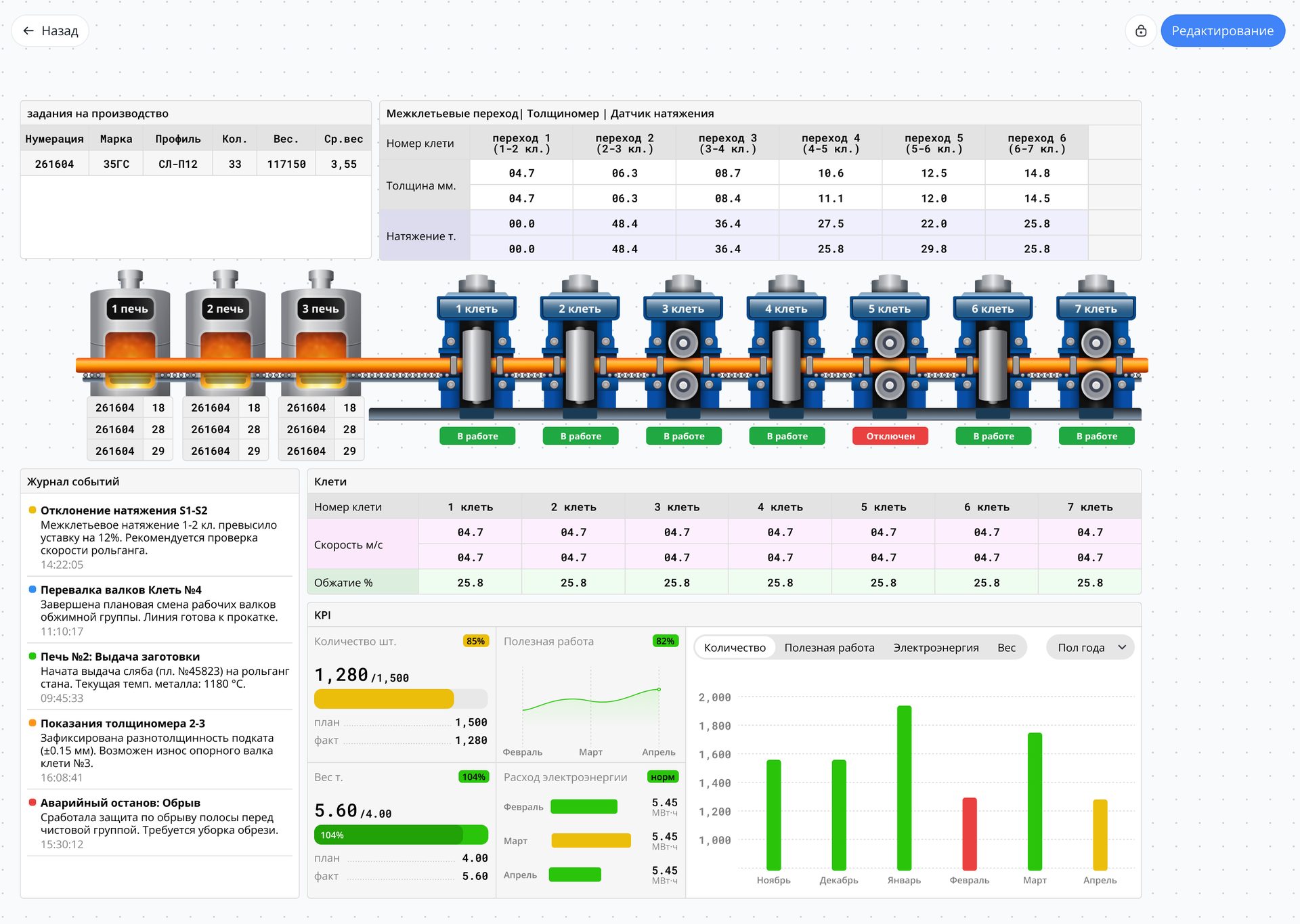Click the Ноябрь bar in the chart
This screenshot has height=924, width=1300.
[x=774, y=814]
